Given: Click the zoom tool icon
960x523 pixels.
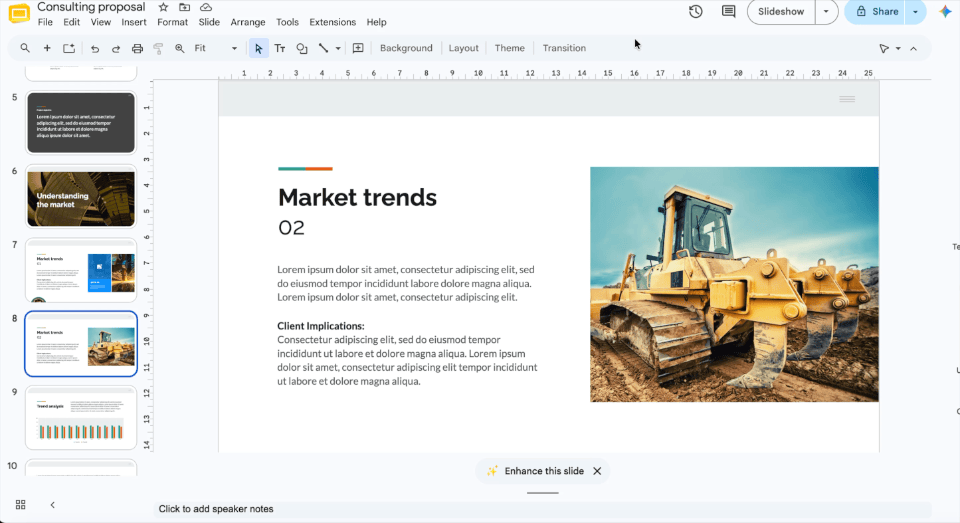Looking at the screenshot, I should tap(179, 48).
